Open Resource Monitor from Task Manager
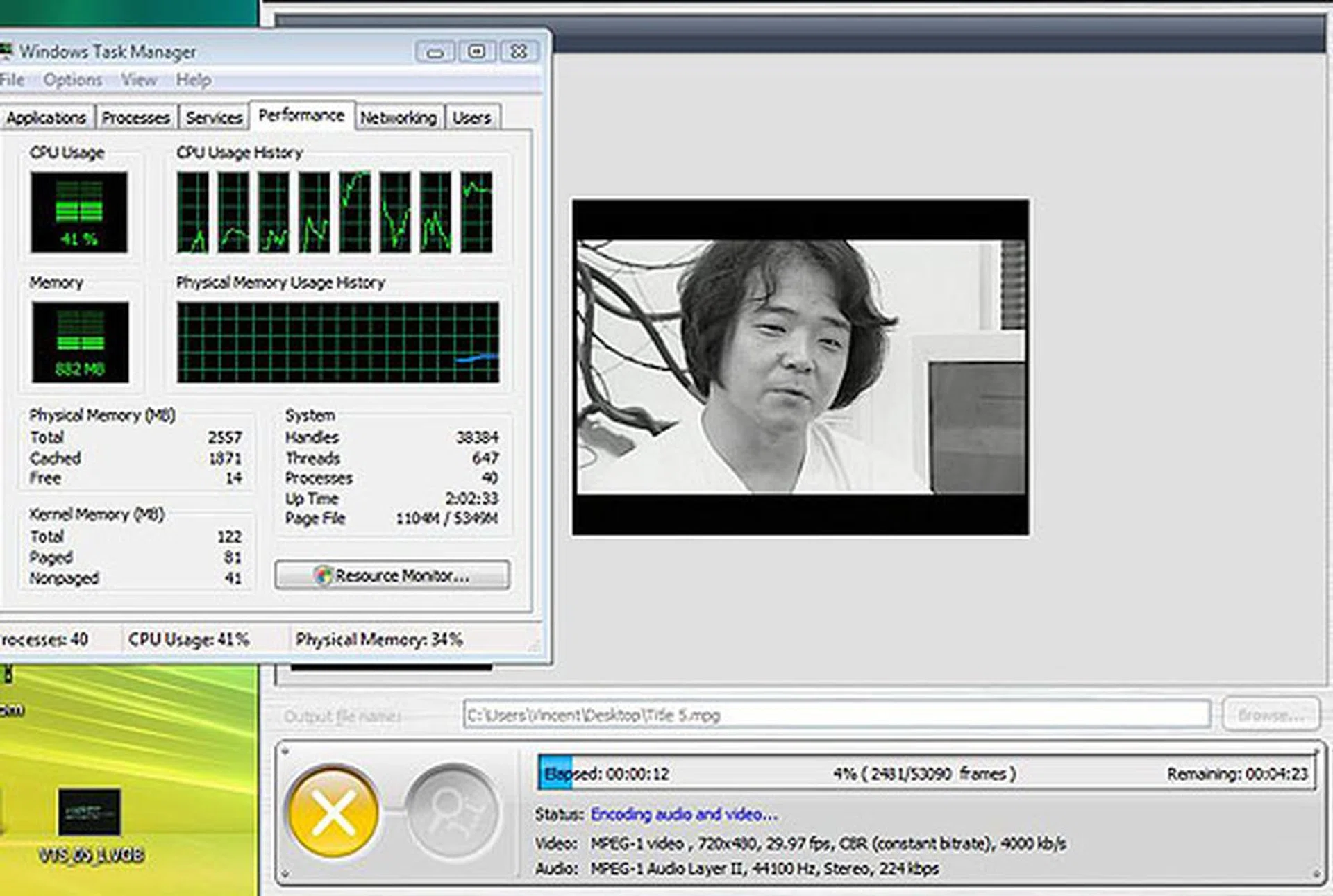 [392, 575]
